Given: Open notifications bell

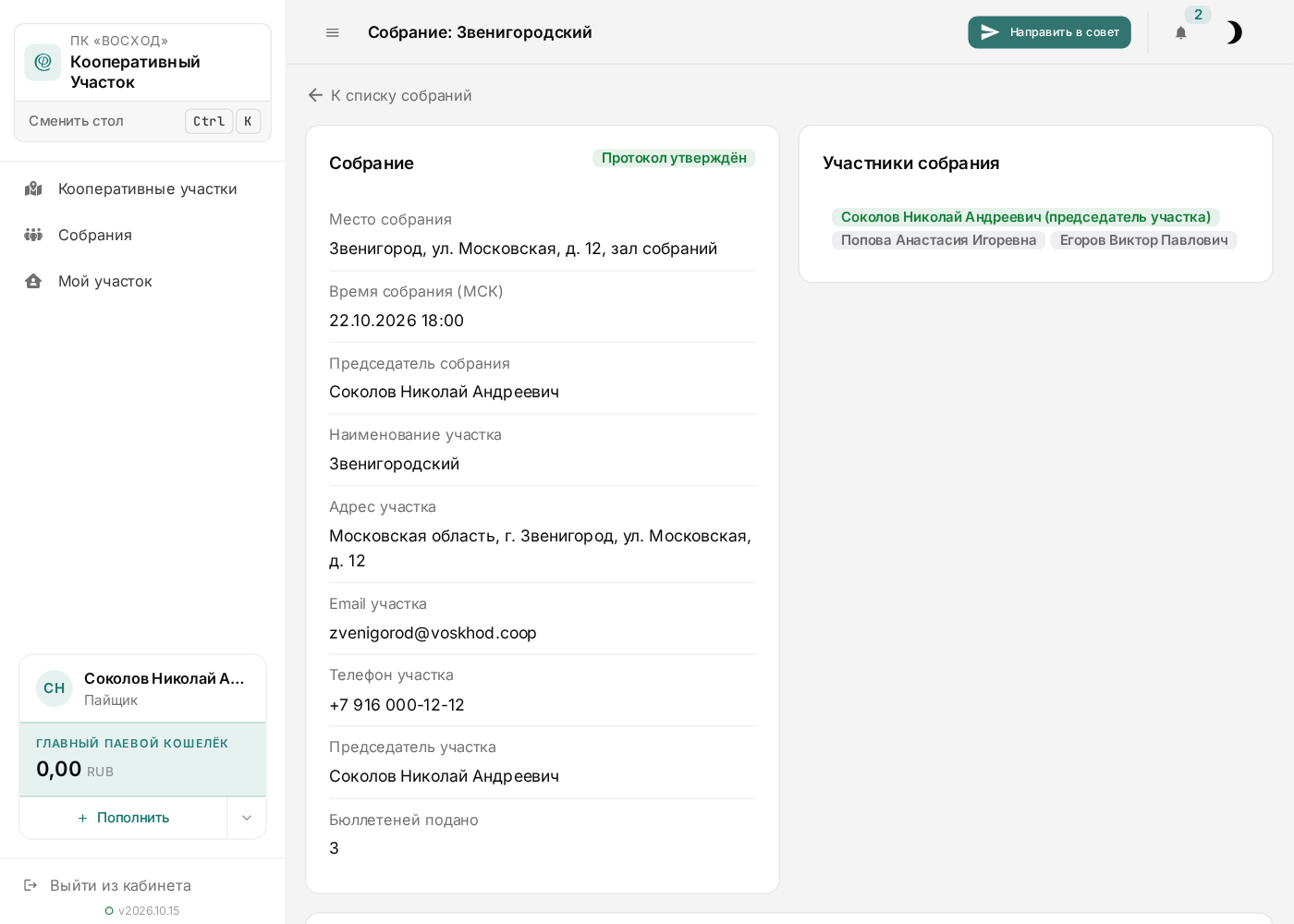Looking at the screenshot, I should (1180, 32).
